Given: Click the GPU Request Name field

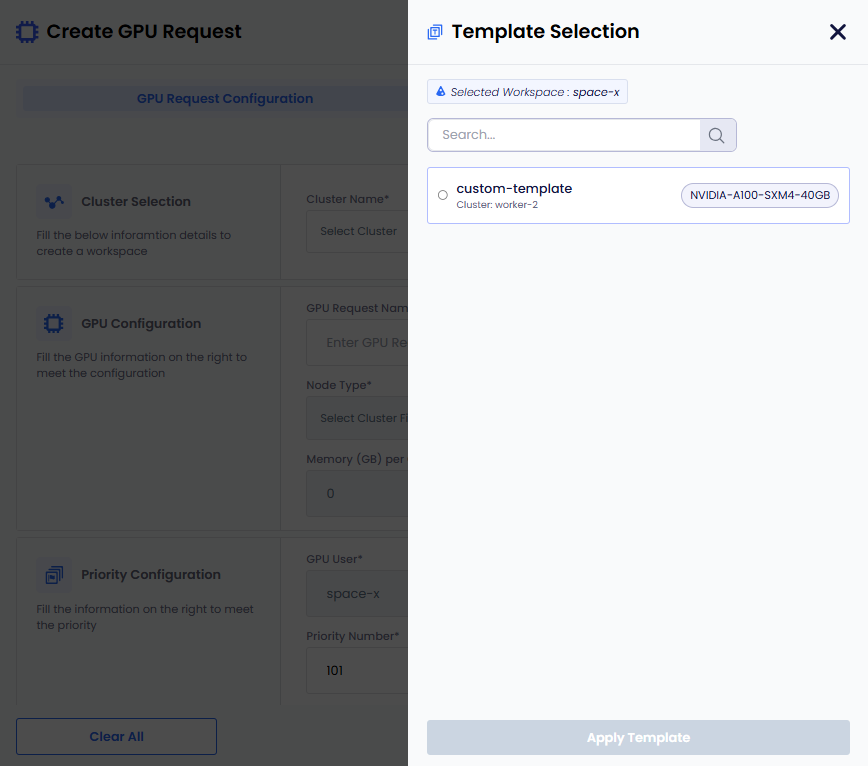Looking at the screenshot, I should pyautogui.click(x=357, y=343).
